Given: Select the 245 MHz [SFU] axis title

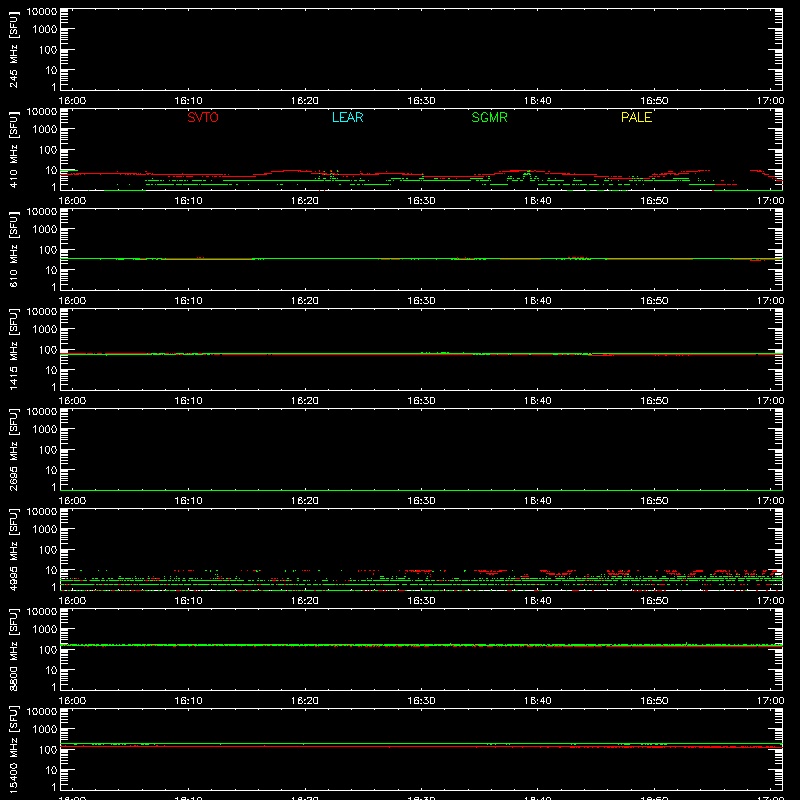Looking at the screenshot, I should tap(13, 50).
